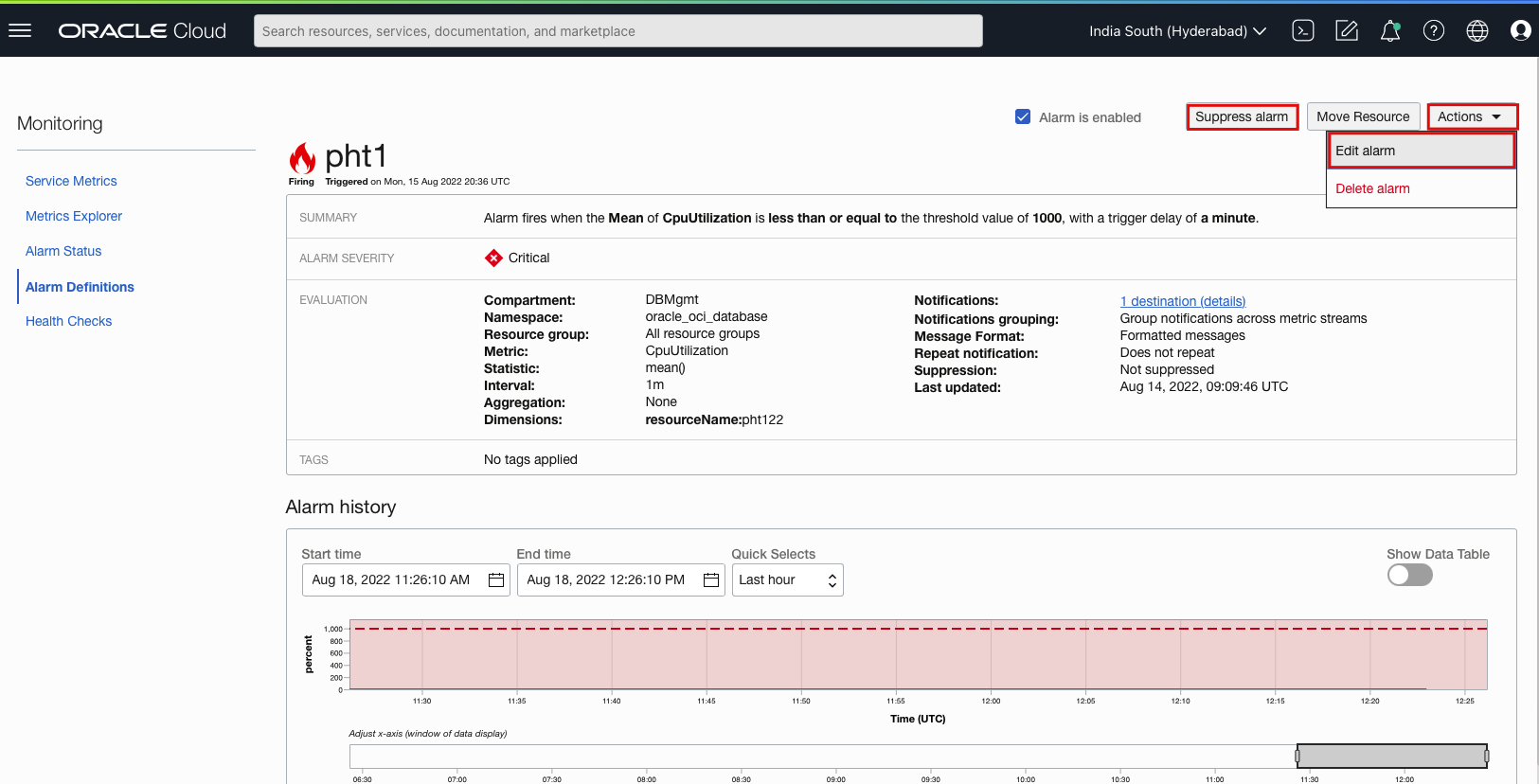Toggle the Show Data Table switch
This screenshot has width=1539, height=784.
pyautogui.click(x=1409, y=575)
